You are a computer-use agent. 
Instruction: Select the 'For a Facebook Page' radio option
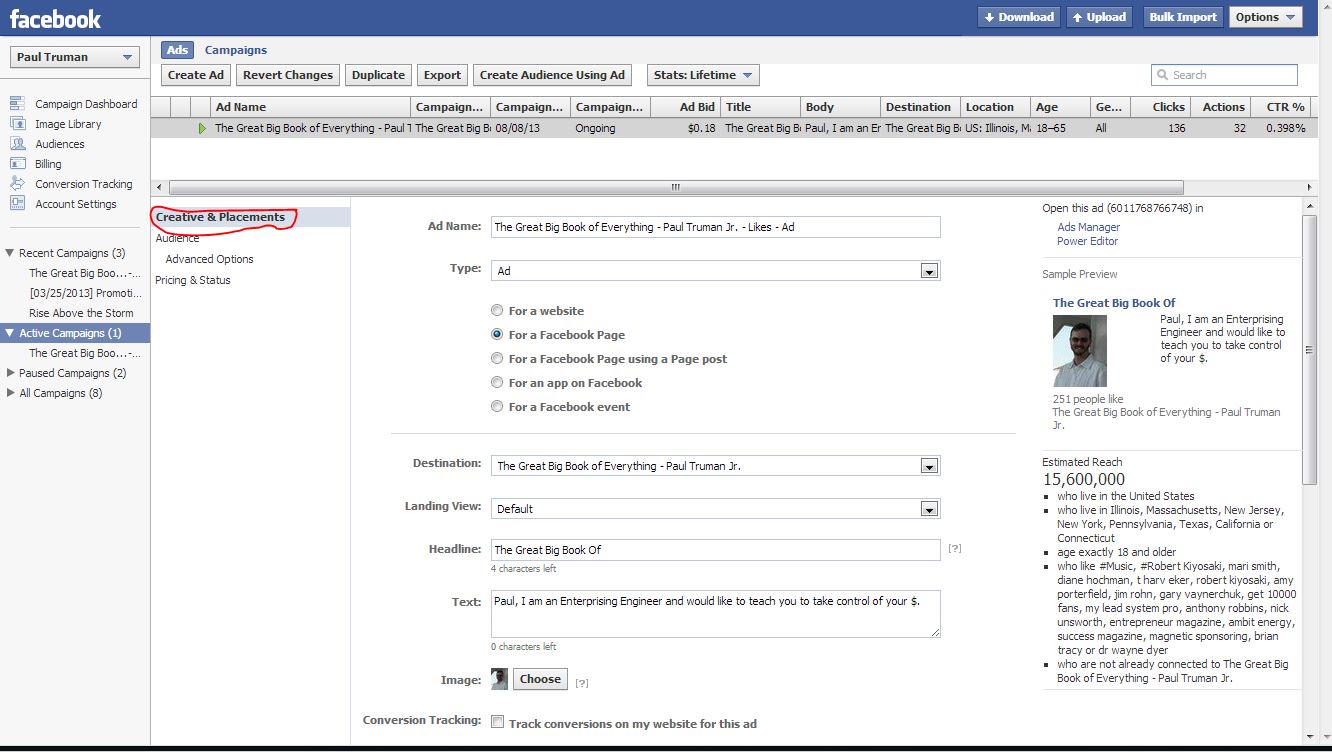(497, 335)
